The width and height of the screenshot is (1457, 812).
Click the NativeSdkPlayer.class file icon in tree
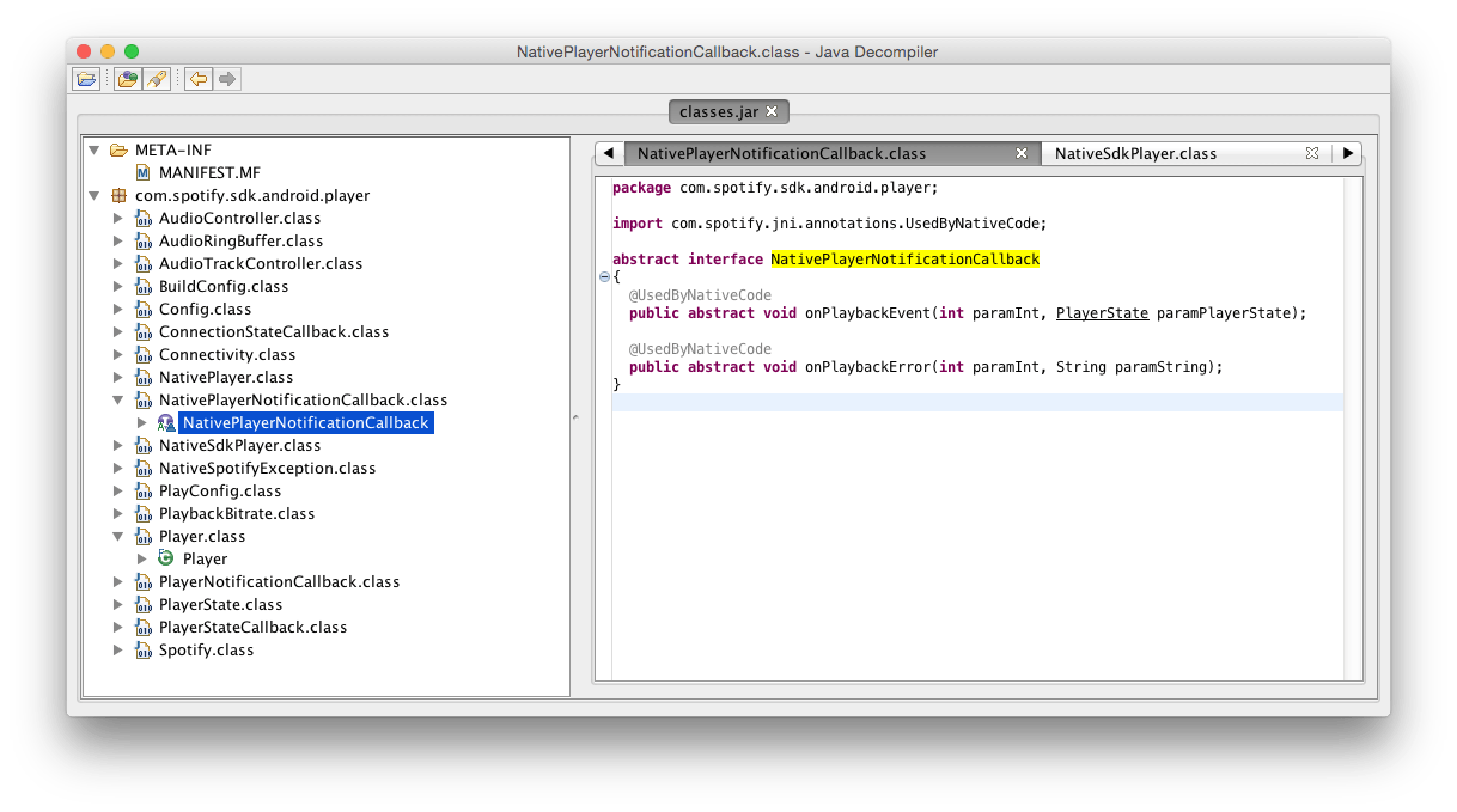(x=143, y=445)
